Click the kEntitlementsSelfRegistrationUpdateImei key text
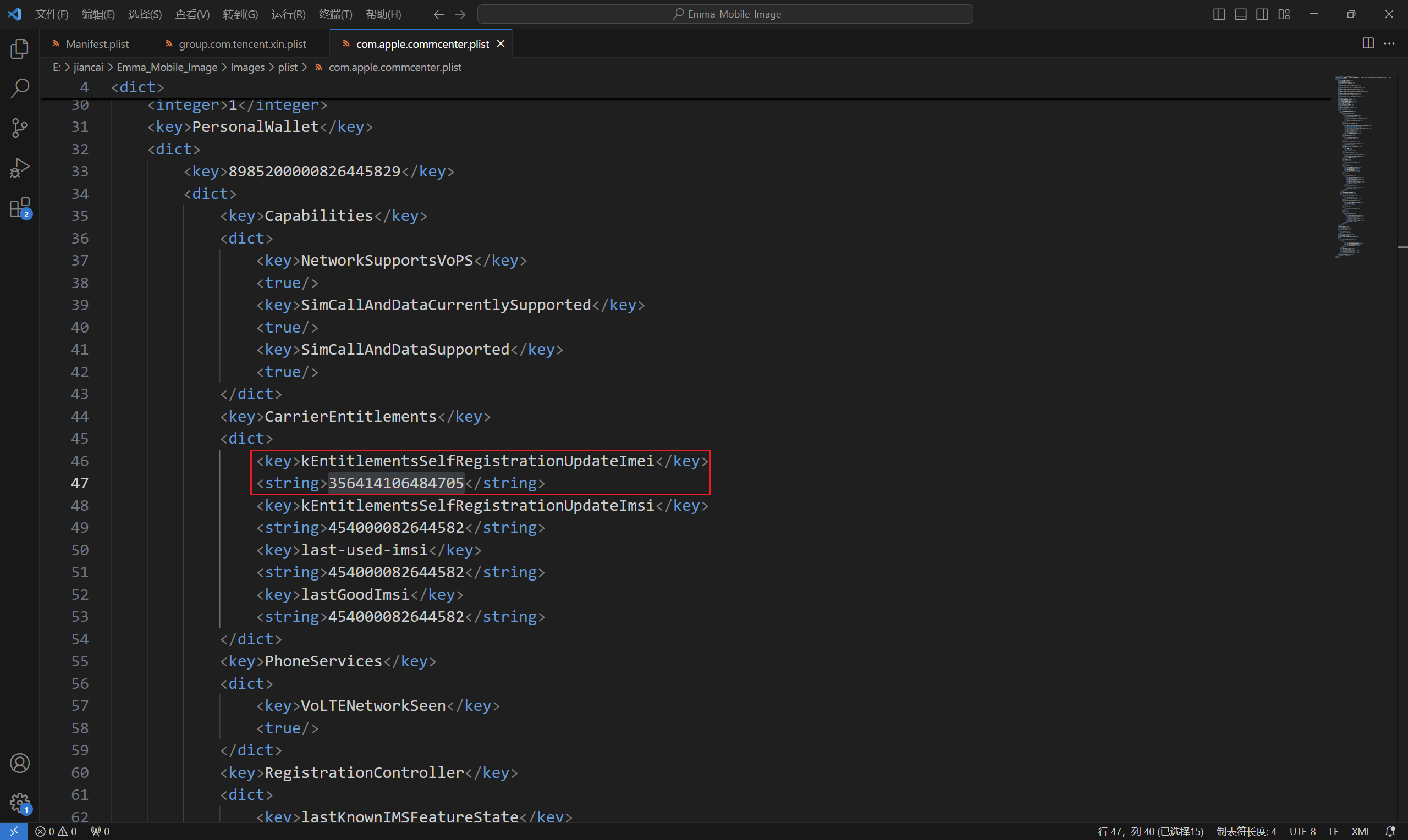The width and height of the screenshot is (1408, 840). point(477,461)
